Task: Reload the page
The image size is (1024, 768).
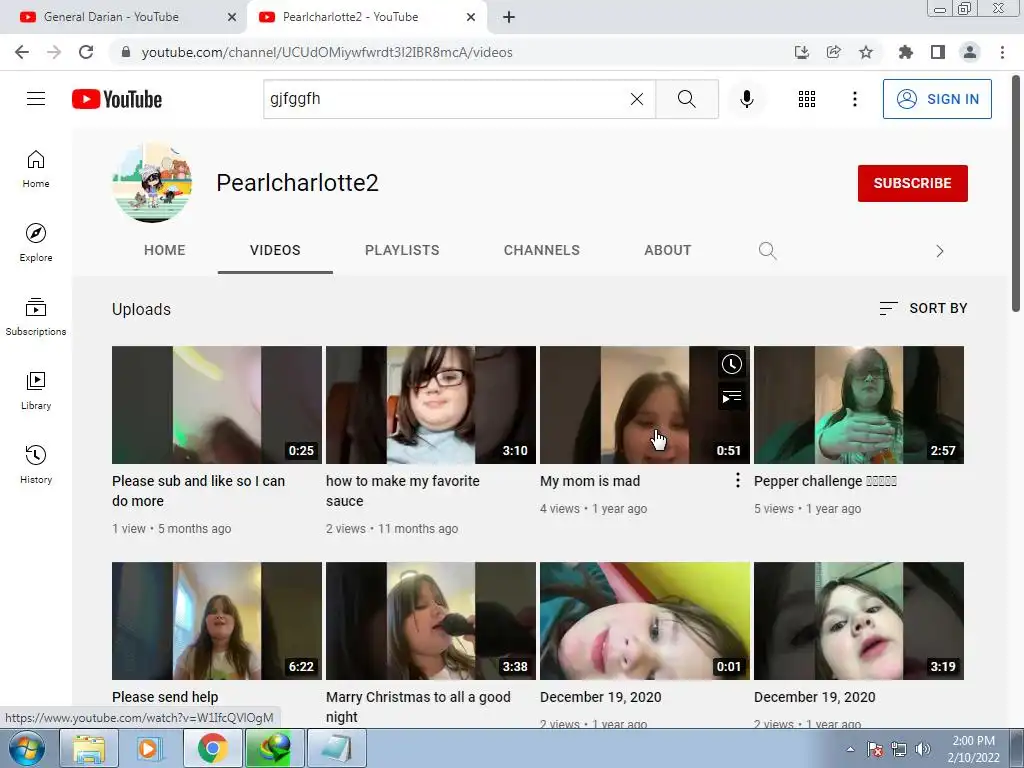Action: (86, 52)
